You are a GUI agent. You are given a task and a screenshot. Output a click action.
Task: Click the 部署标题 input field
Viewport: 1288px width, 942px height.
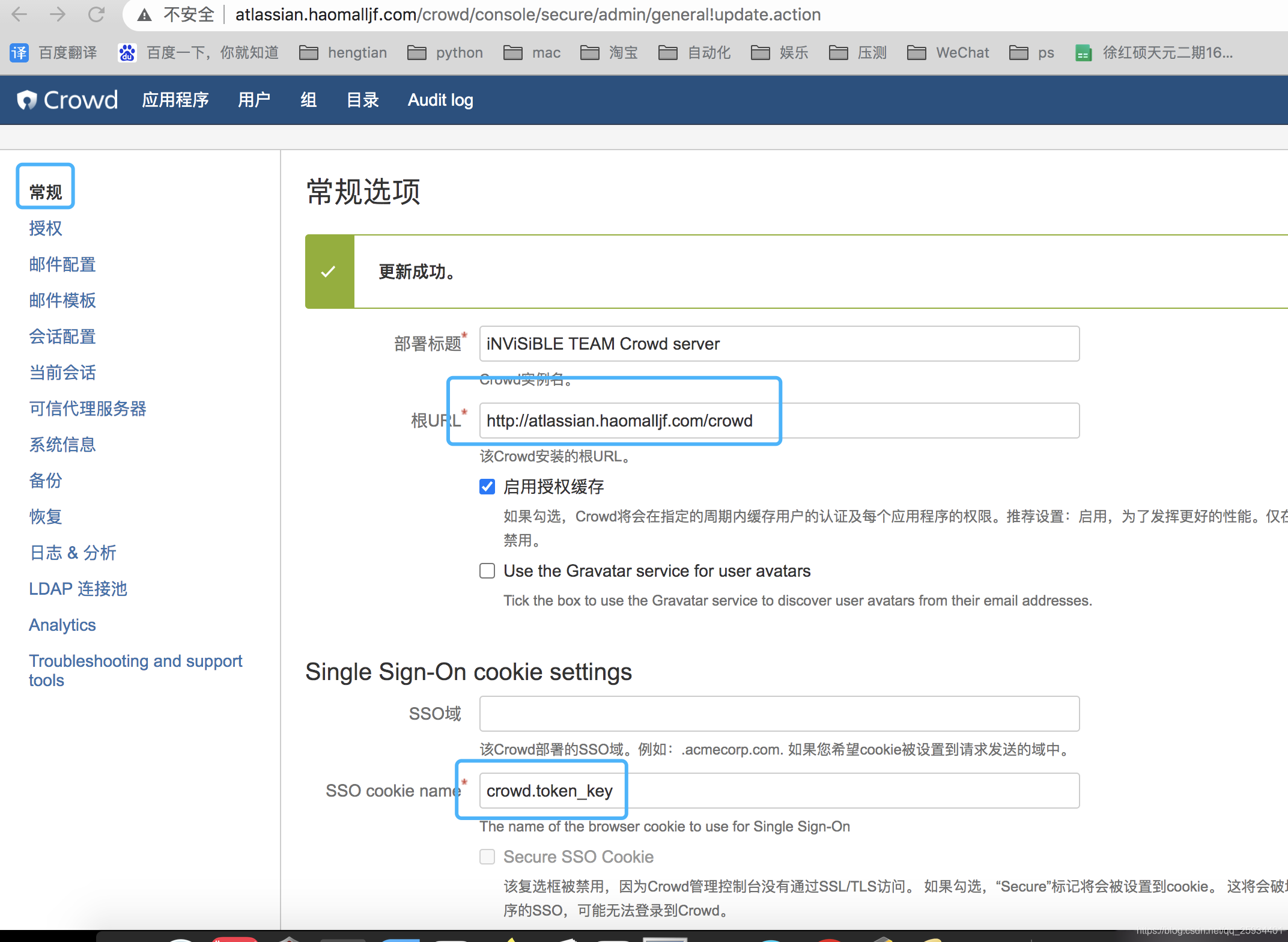coord(779,344)
